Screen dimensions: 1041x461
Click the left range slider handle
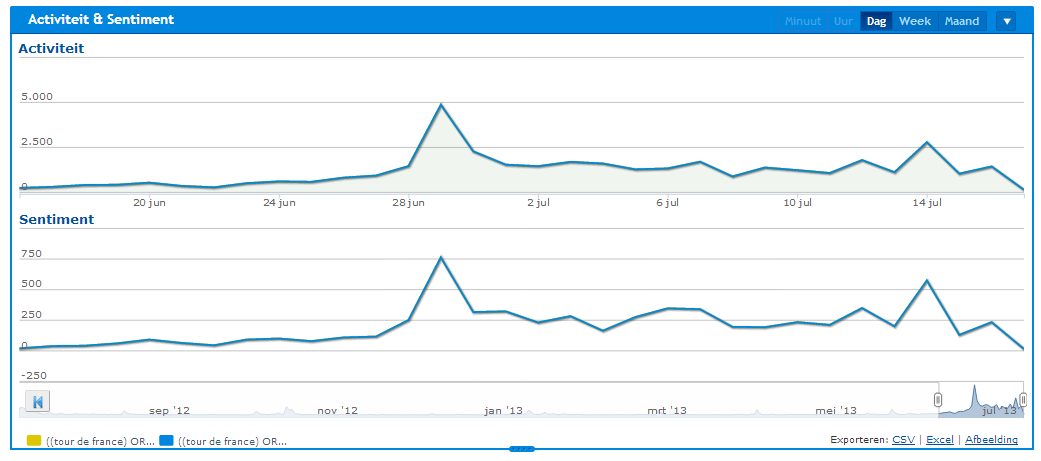(x=938, y=400)
